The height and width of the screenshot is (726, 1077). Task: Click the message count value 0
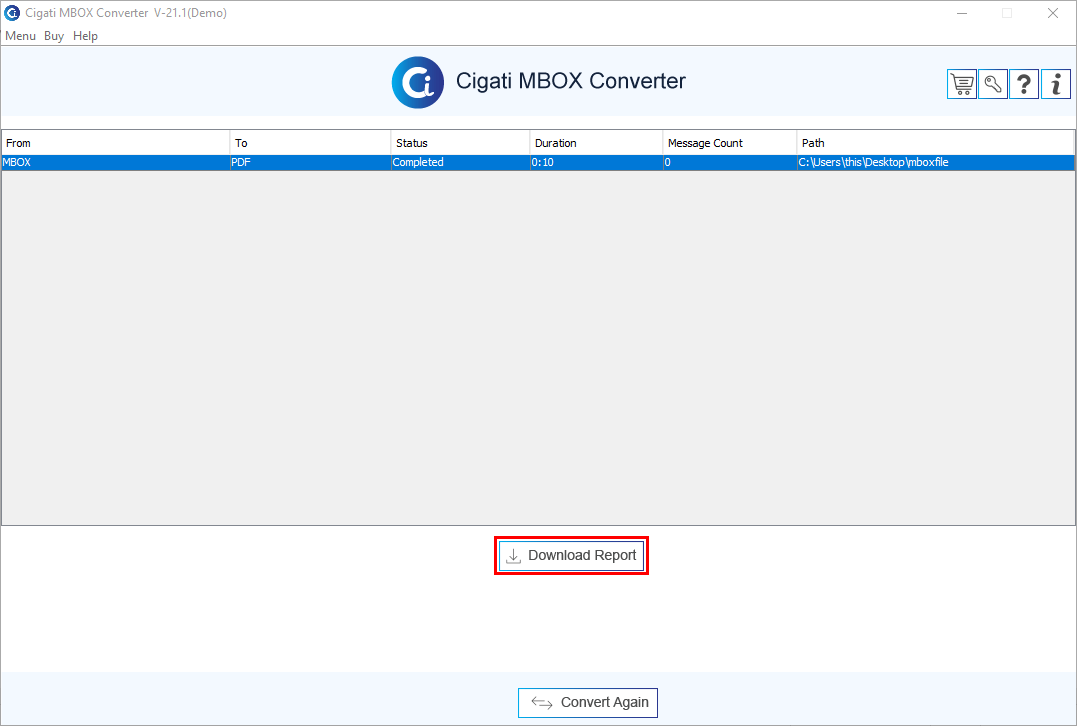click(729, 163)
